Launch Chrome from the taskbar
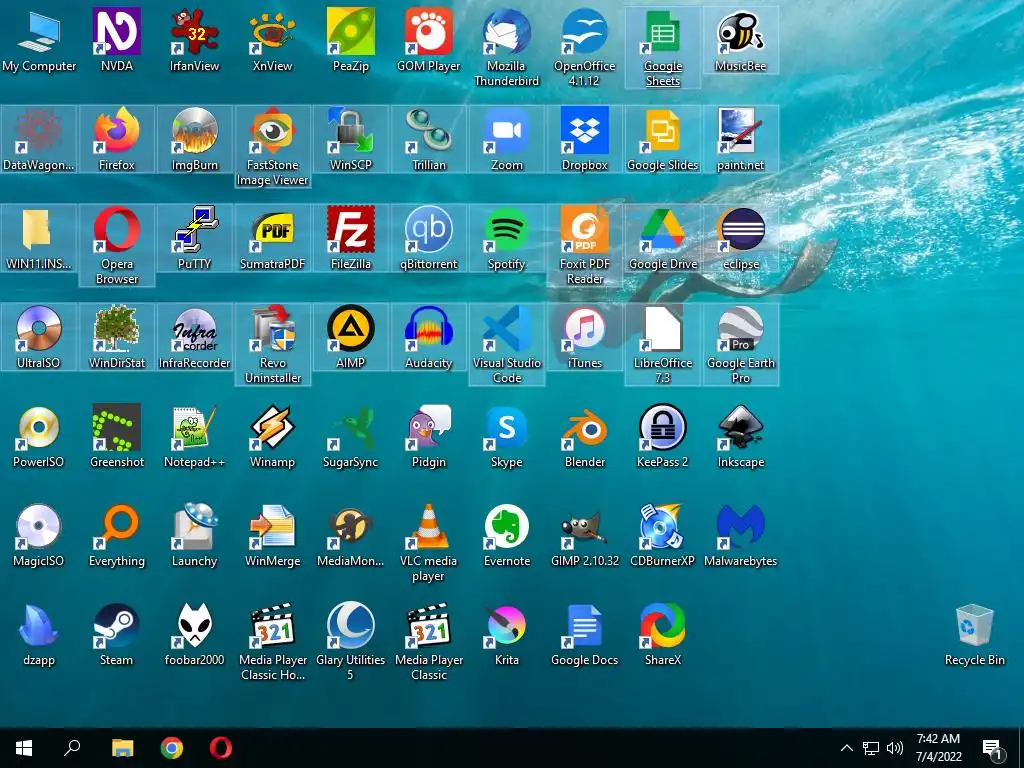 point(172,748)
